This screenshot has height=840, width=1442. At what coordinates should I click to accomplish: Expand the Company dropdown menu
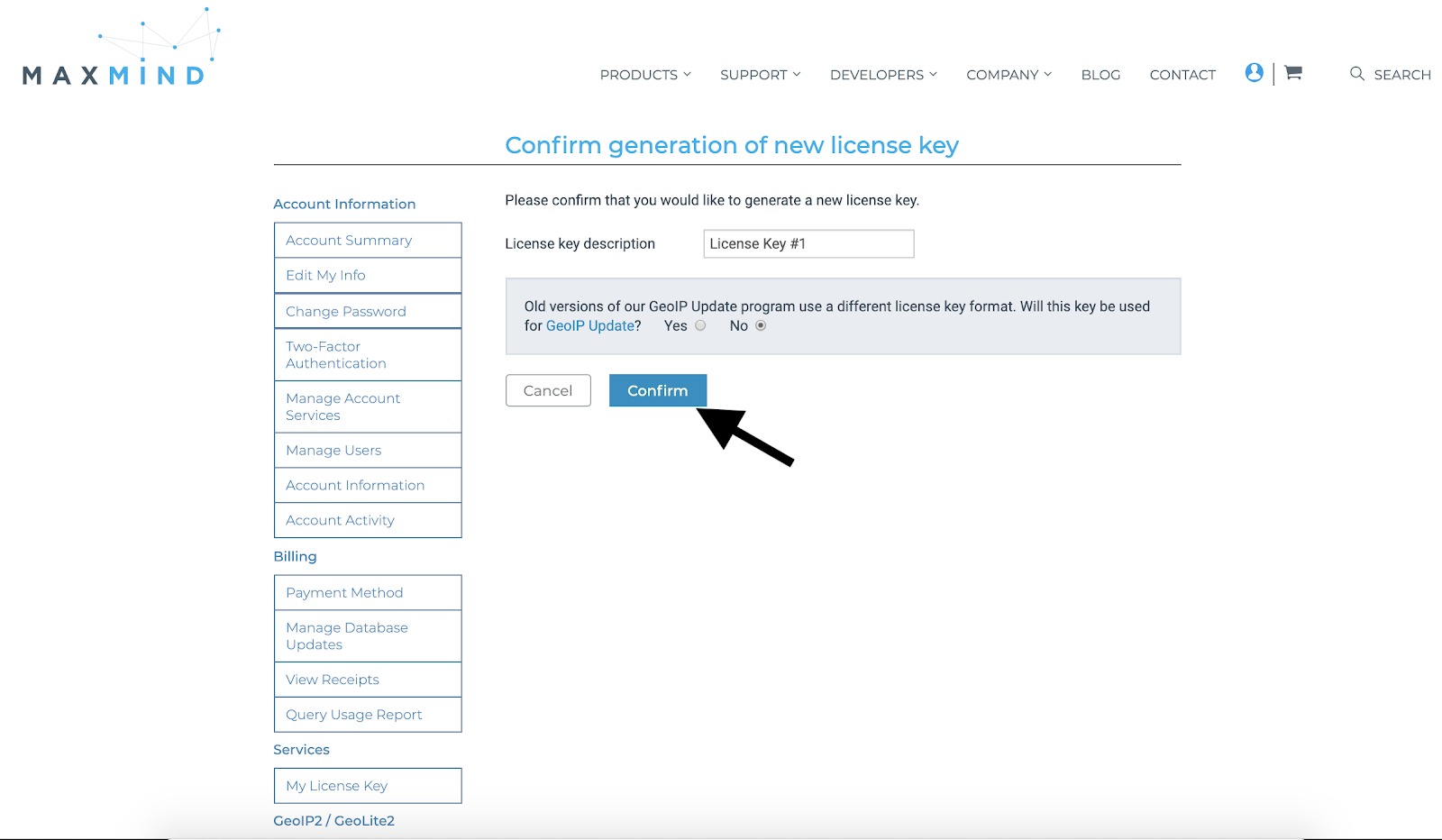click(x=1008, y=75)
